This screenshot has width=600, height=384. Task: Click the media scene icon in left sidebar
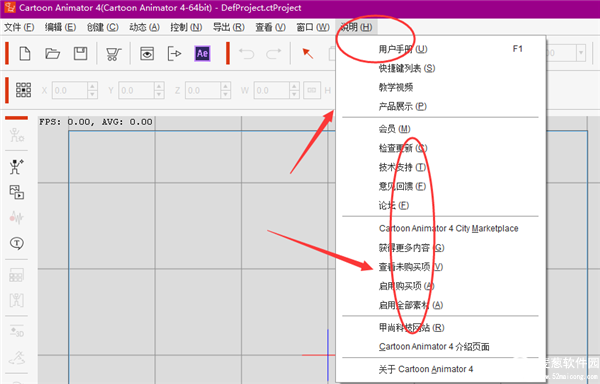[16, 192]
